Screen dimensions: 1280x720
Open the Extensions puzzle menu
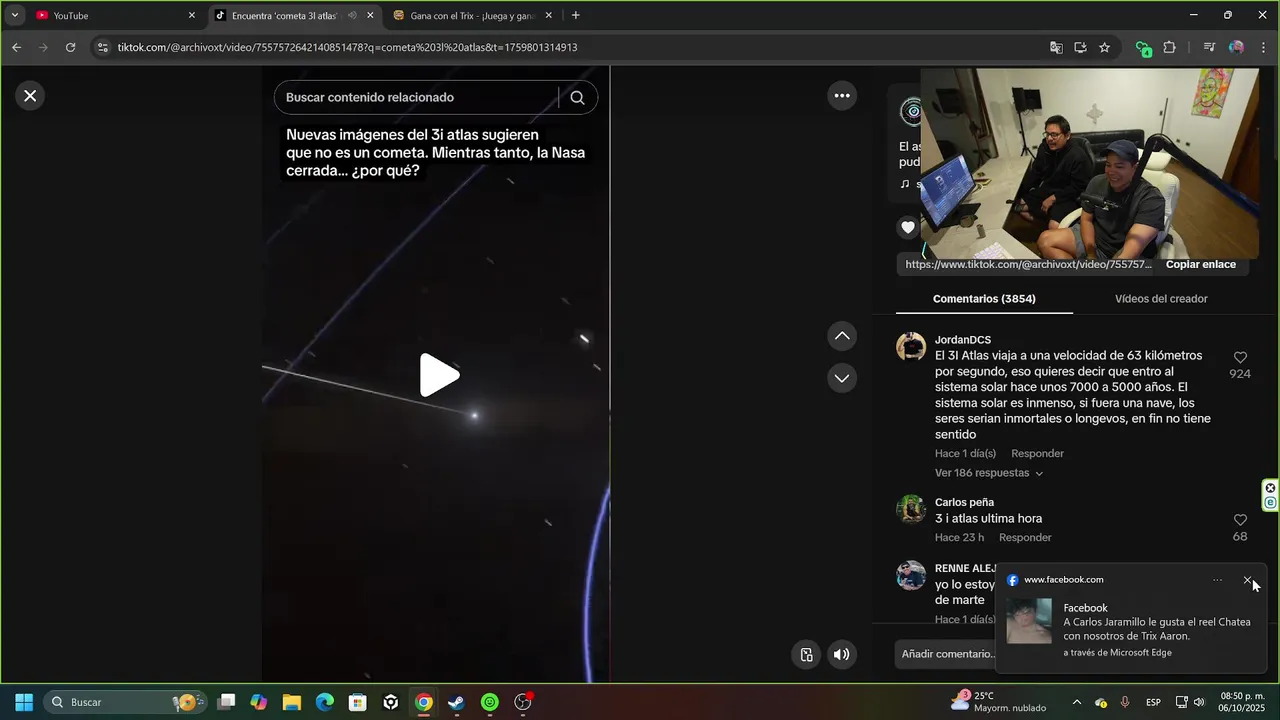(1169, 47)
